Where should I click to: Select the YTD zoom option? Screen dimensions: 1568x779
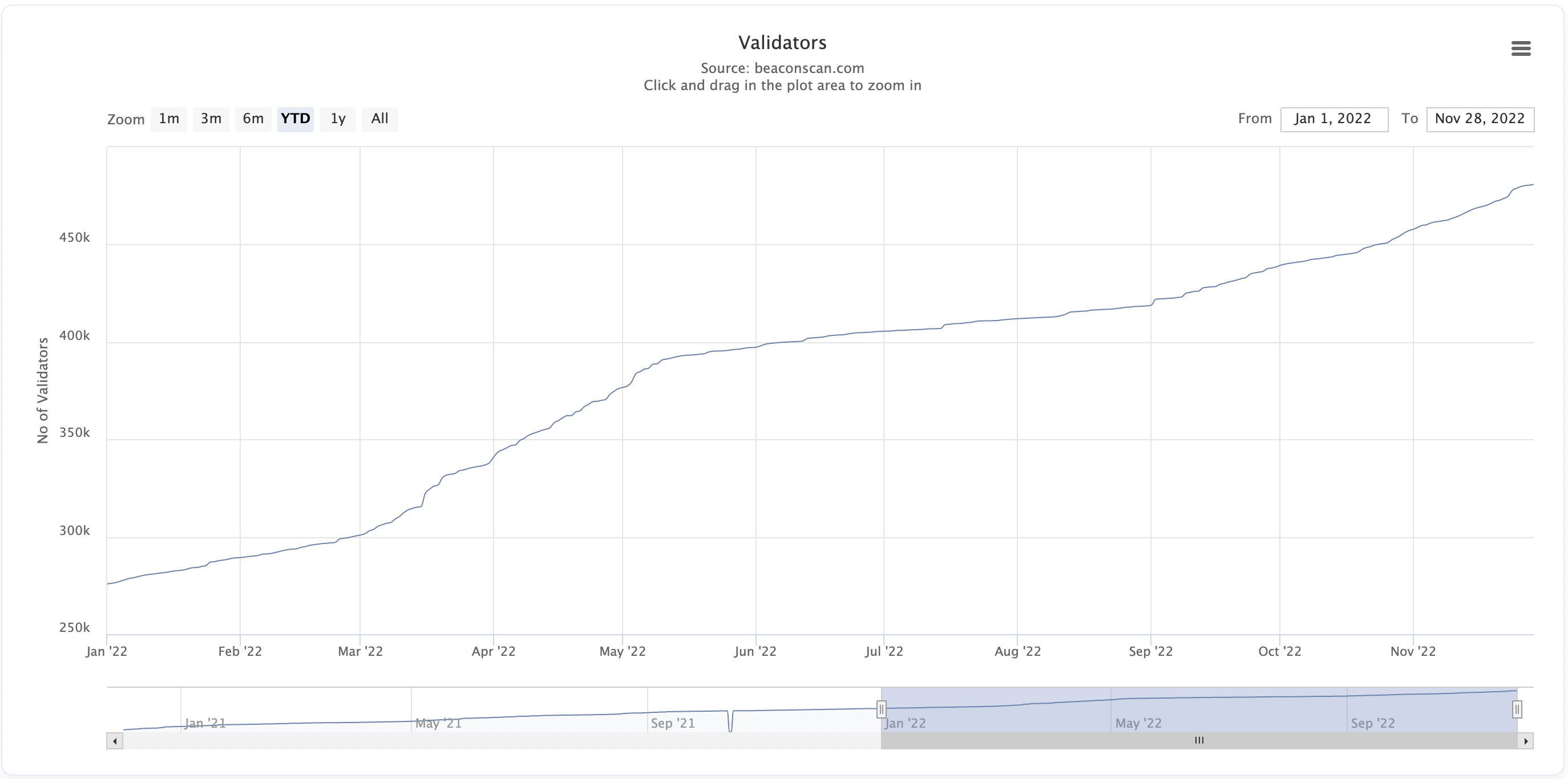click(295, 119)
